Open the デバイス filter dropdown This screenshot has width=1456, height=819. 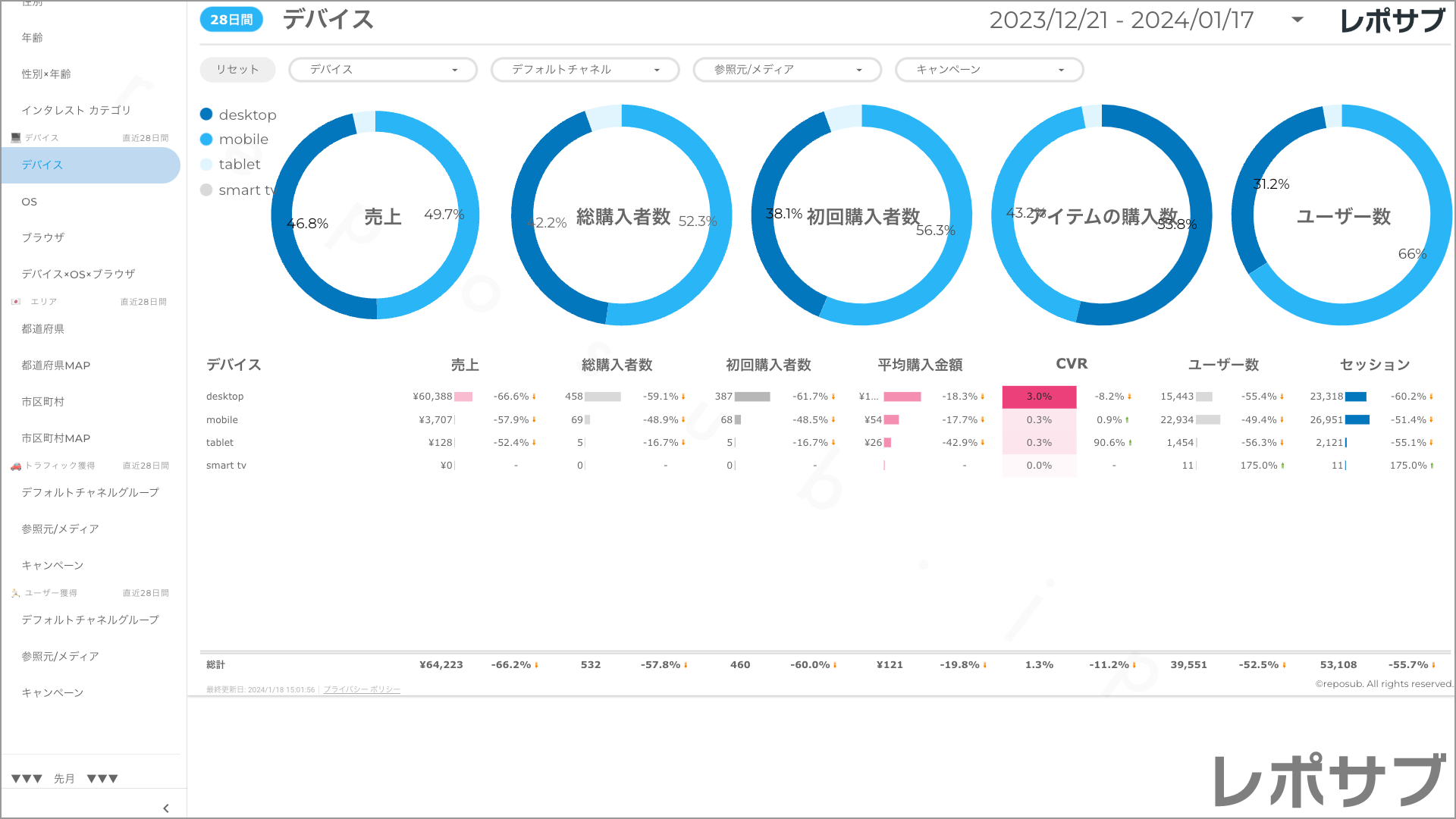[x=383, y=70]
